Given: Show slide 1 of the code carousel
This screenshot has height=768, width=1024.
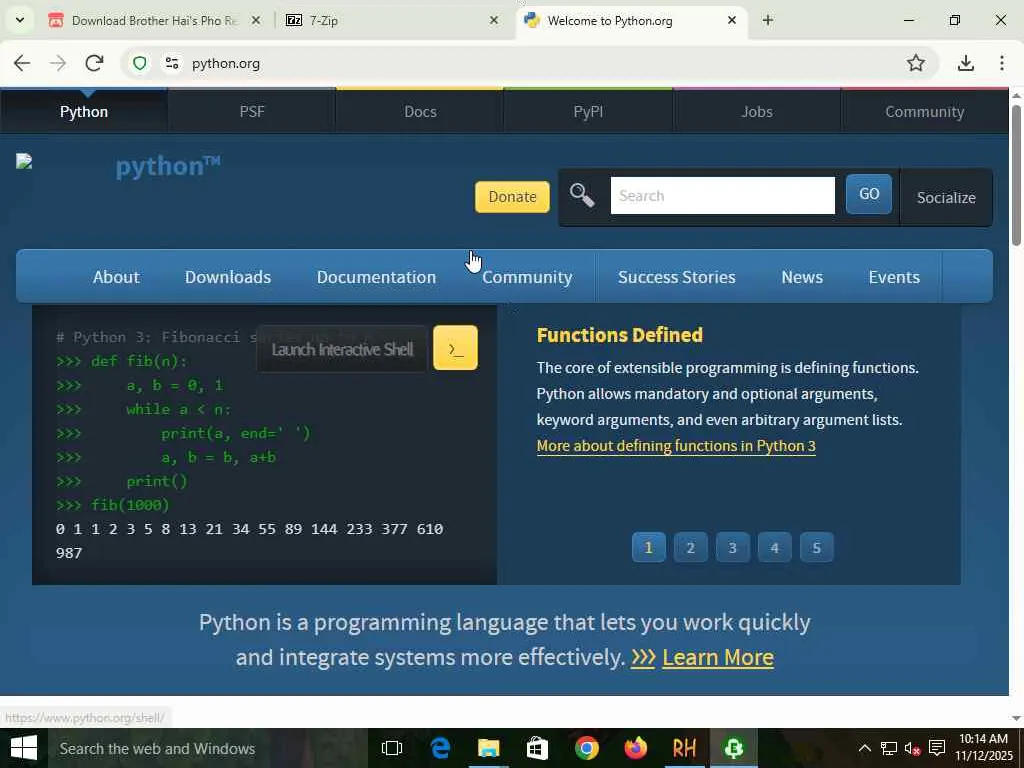Looking at the screenshot, I should (x=648, y=547).
